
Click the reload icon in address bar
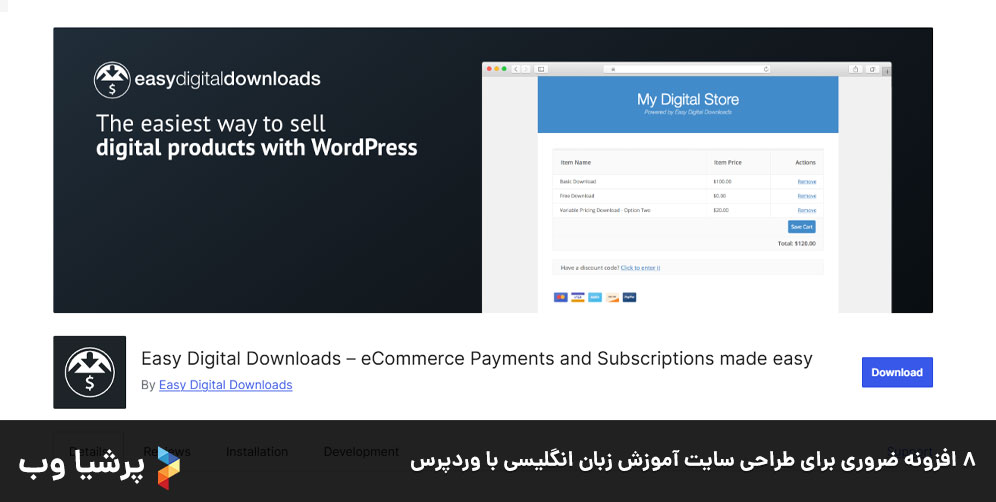point(766,69)
